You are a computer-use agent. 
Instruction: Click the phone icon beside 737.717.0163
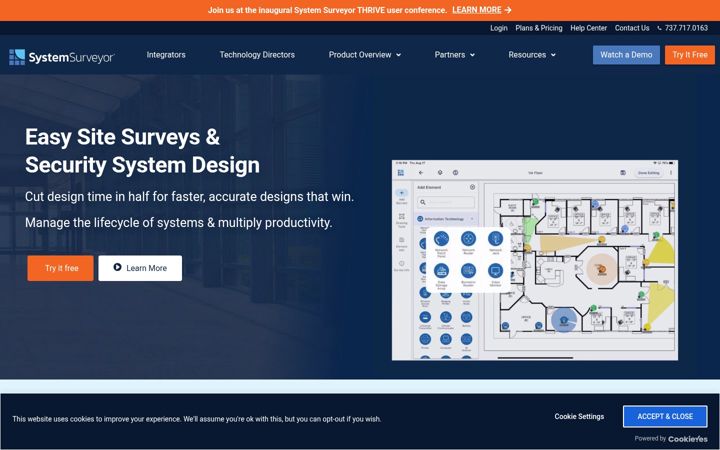click(x=659, y=28)
